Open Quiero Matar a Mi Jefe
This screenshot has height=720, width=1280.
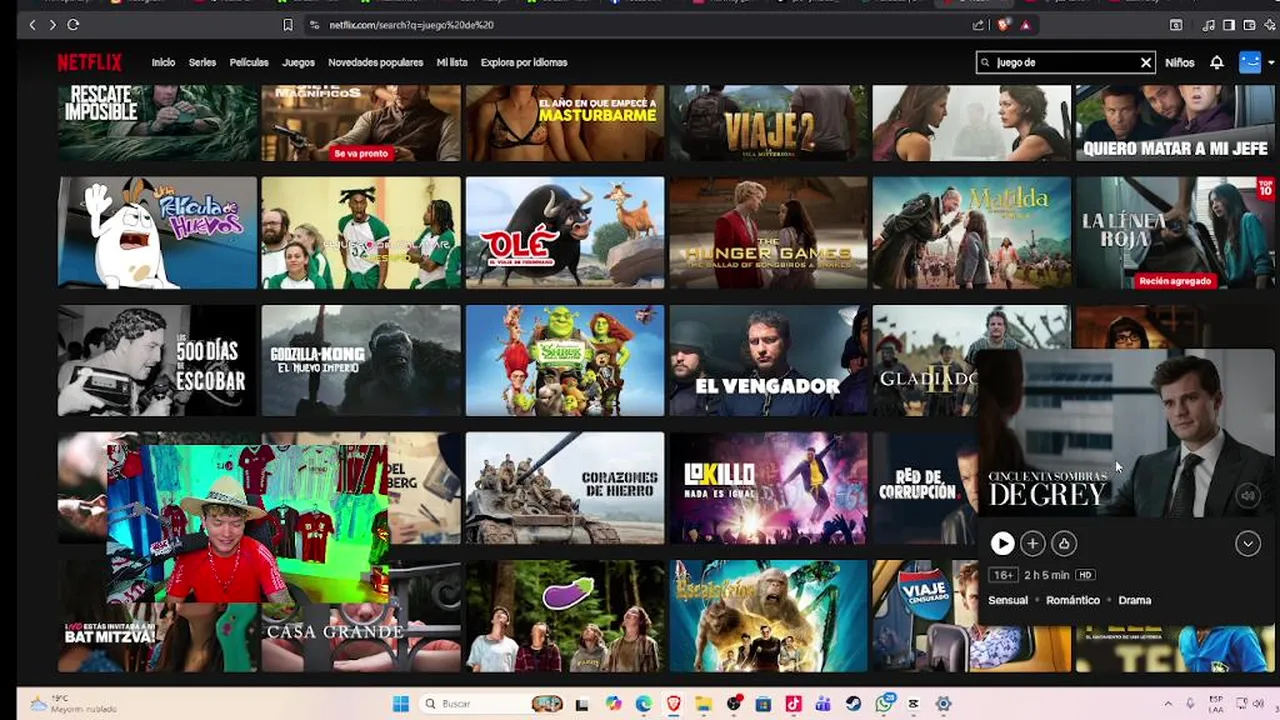pos(1175,123)
